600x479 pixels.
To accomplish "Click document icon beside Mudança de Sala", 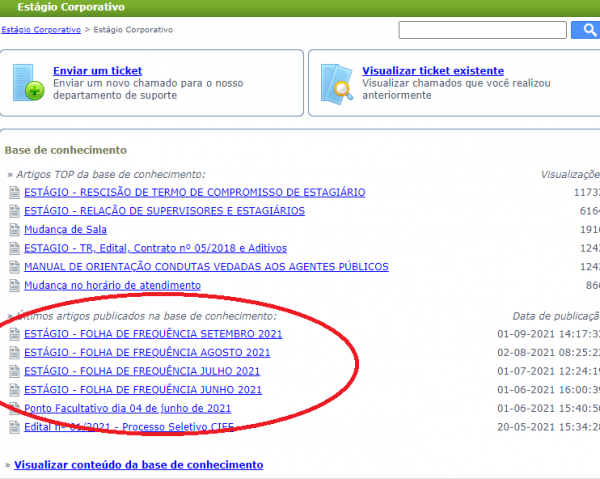I will click(14, 230).
